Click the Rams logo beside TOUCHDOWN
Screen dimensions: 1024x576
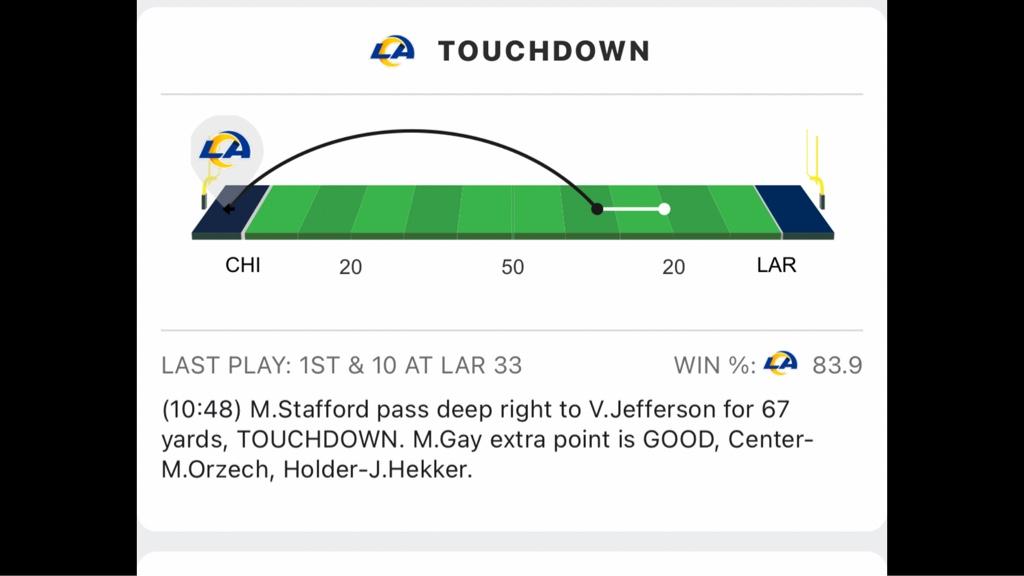(x=392, y=50)
